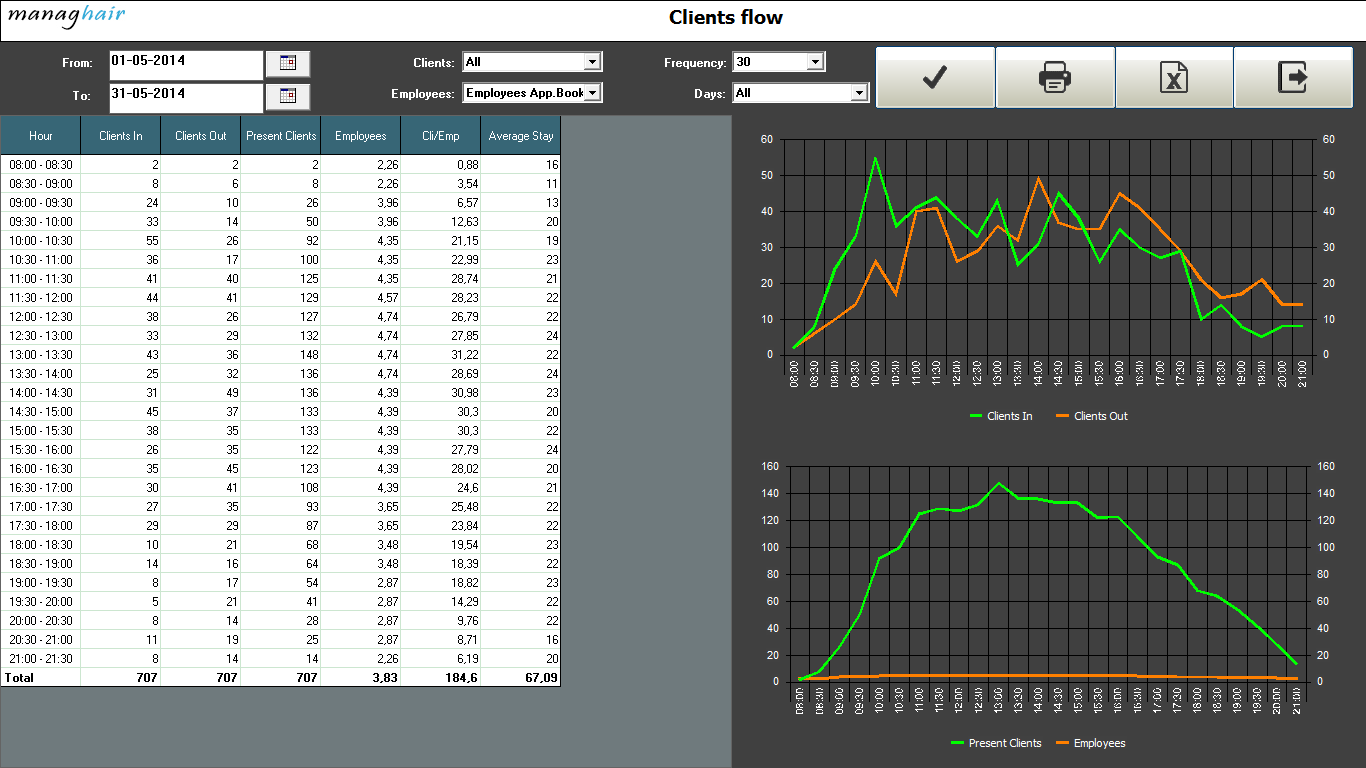The height and width of the screenshot is (768, 1366).
Task: Select the 13:00 - 13:30 table row
Action: [x=280, y=354]
